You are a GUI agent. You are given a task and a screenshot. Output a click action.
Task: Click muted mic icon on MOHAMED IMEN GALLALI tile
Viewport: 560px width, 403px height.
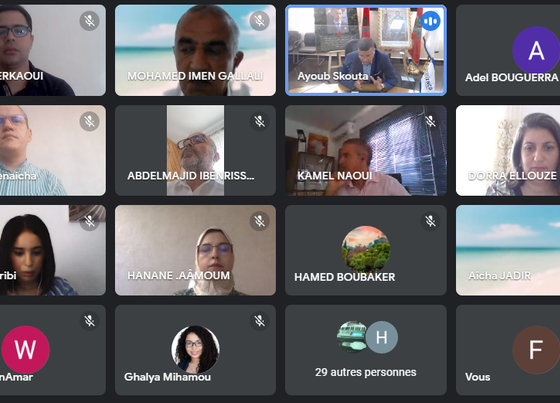260,21
